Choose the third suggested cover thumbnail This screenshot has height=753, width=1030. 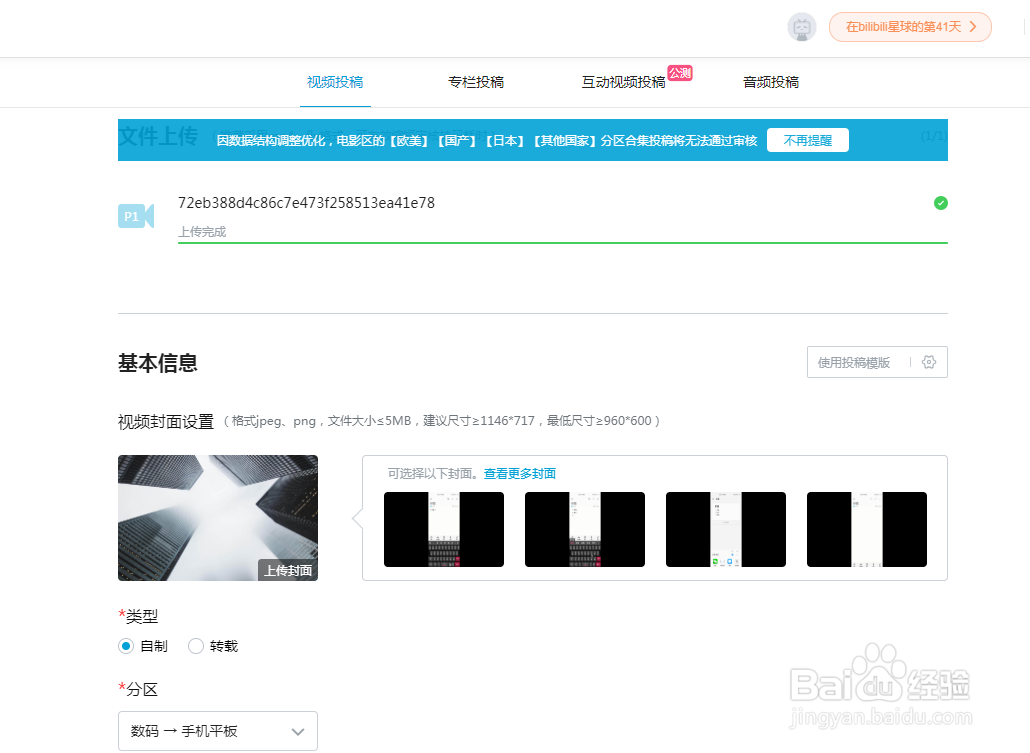726,530
